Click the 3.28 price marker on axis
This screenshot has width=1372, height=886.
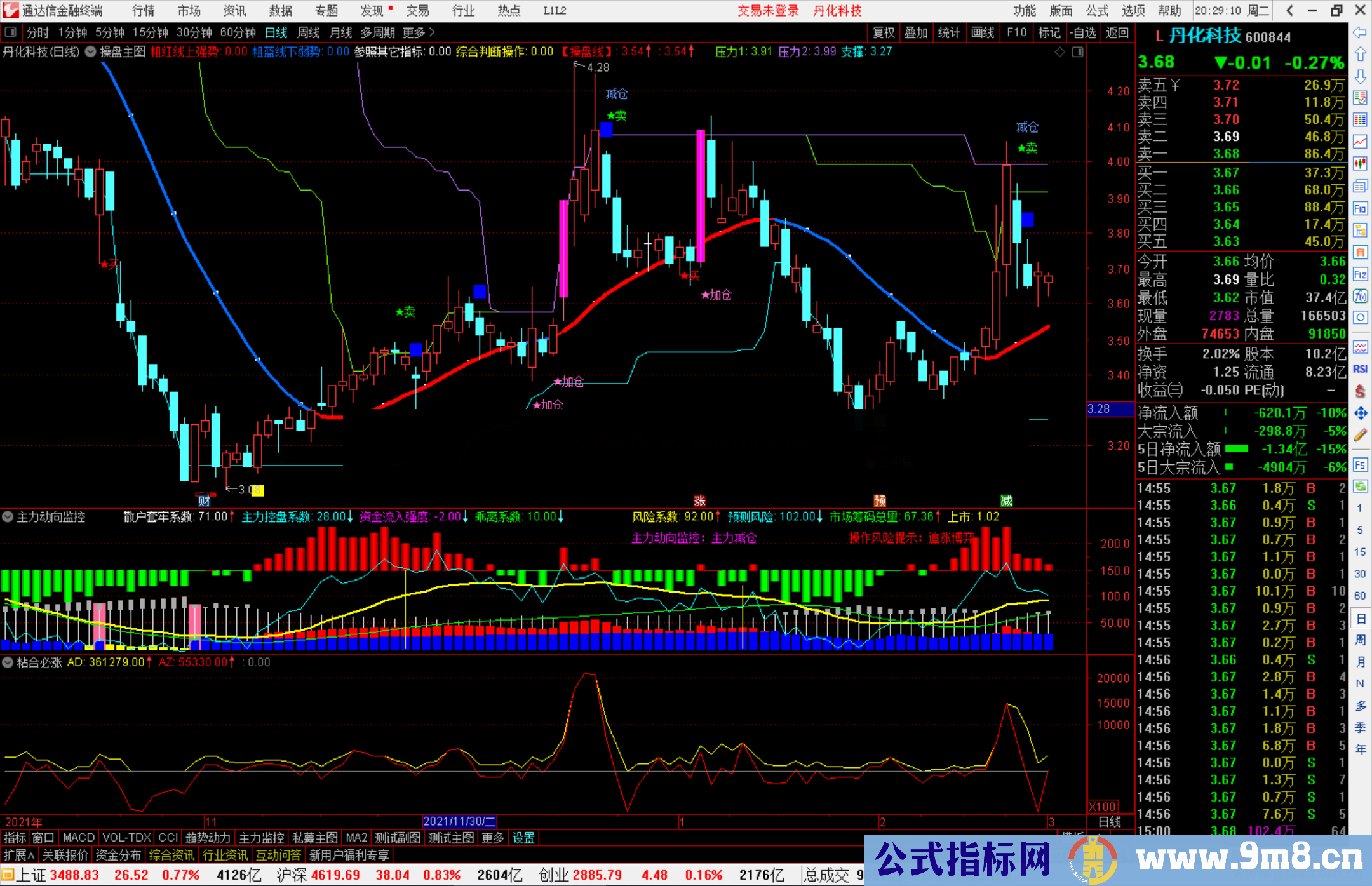(1100, 409)
